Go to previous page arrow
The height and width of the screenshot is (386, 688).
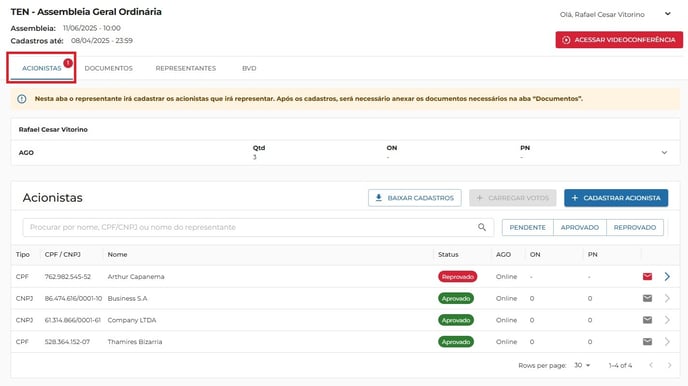pos(651,365)
